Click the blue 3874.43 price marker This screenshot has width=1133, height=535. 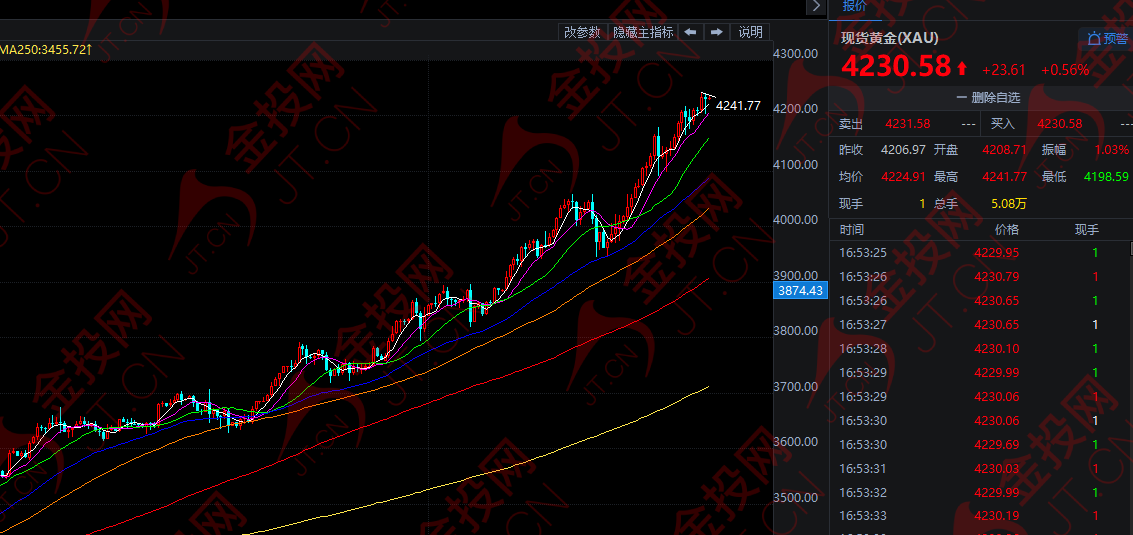click(800, 291)
